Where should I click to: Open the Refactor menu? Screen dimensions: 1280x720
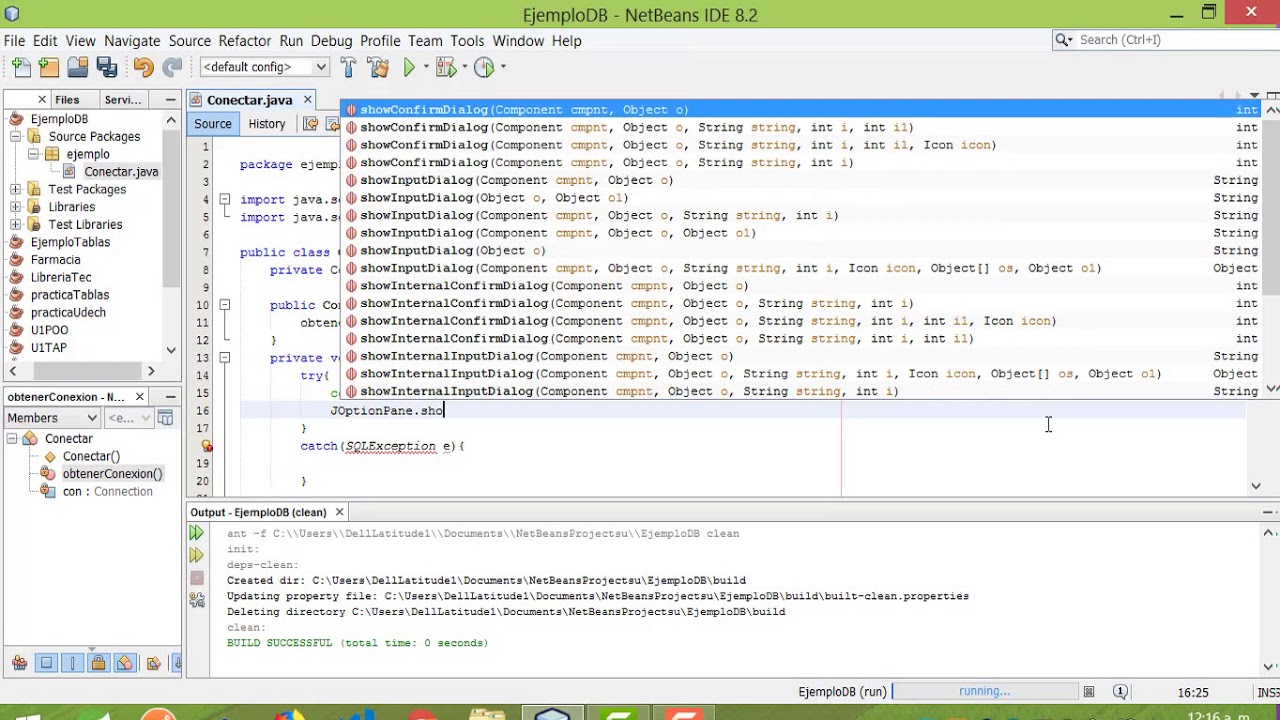click(245, 40)
